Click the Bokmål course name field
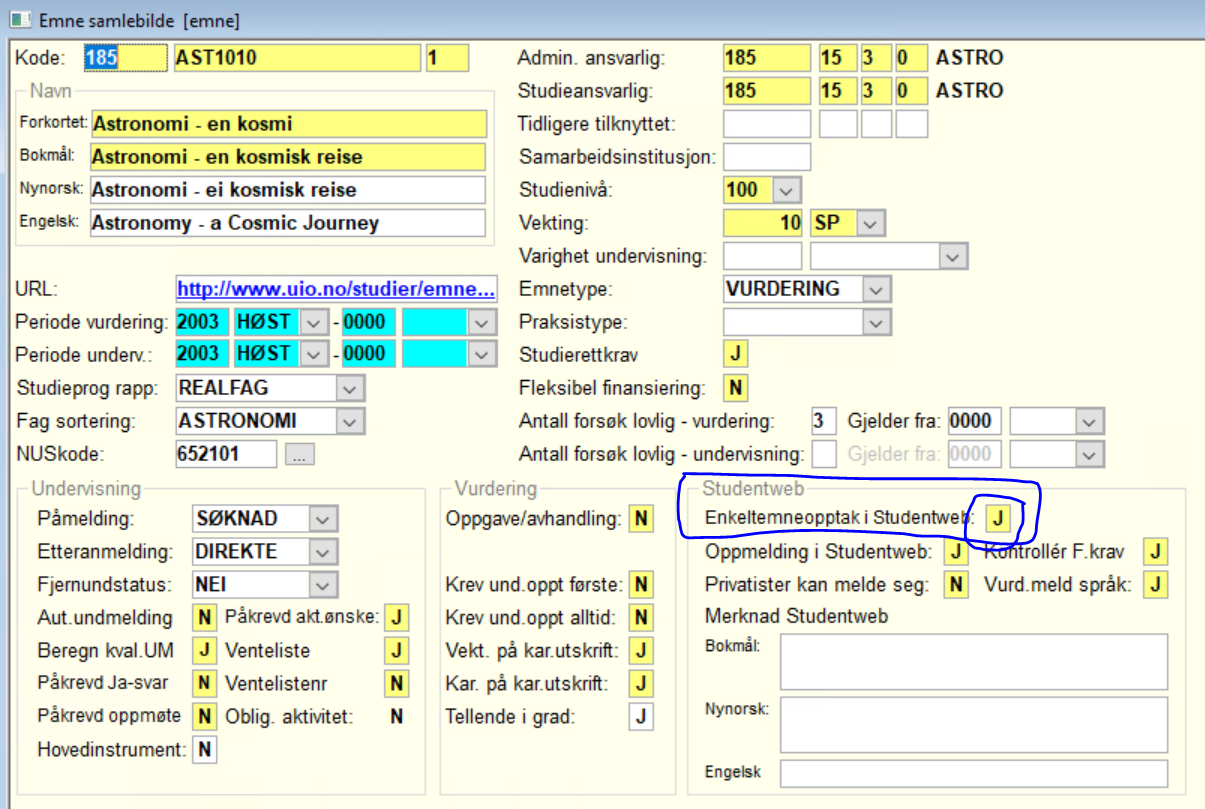1205x809 pixels. coord(288,157)
